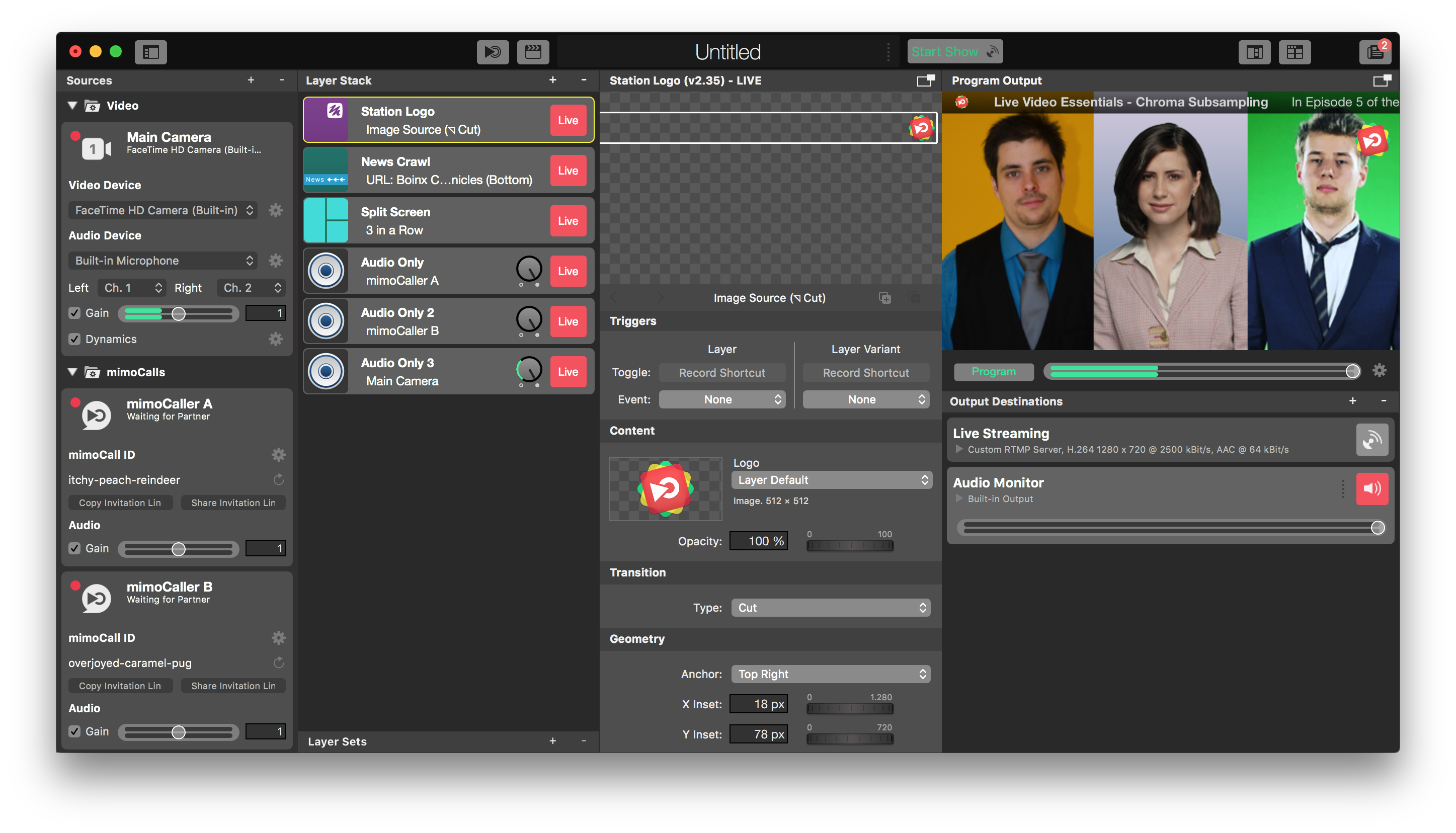Toggle Audio Only mimoCaller A Live button
Viewport: 1456px width, 833px height.
(x=568, y=271)
